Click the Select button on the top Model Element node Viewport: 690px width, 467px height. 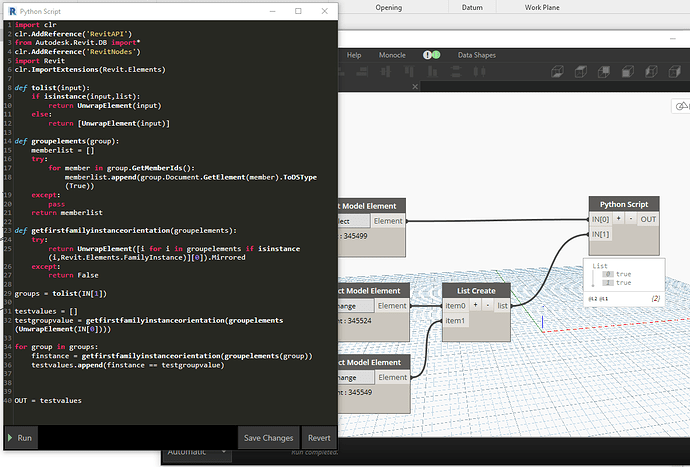point(354,221)
